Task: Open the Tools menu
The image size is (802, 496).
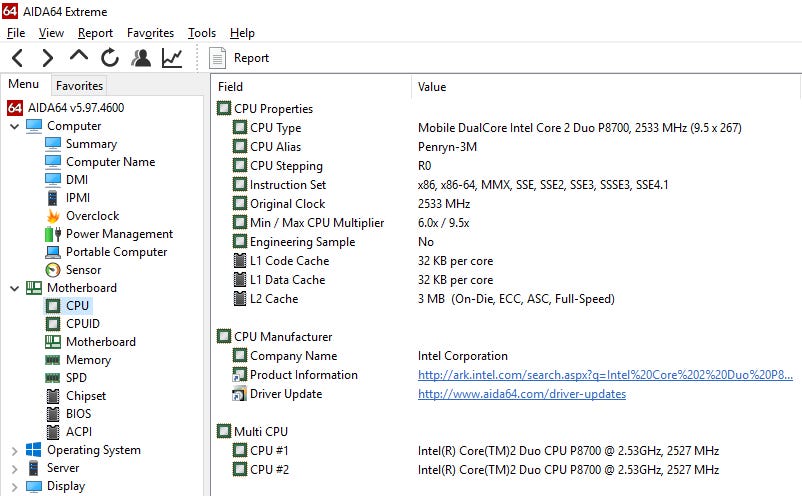Action: [x=201, y=33]
